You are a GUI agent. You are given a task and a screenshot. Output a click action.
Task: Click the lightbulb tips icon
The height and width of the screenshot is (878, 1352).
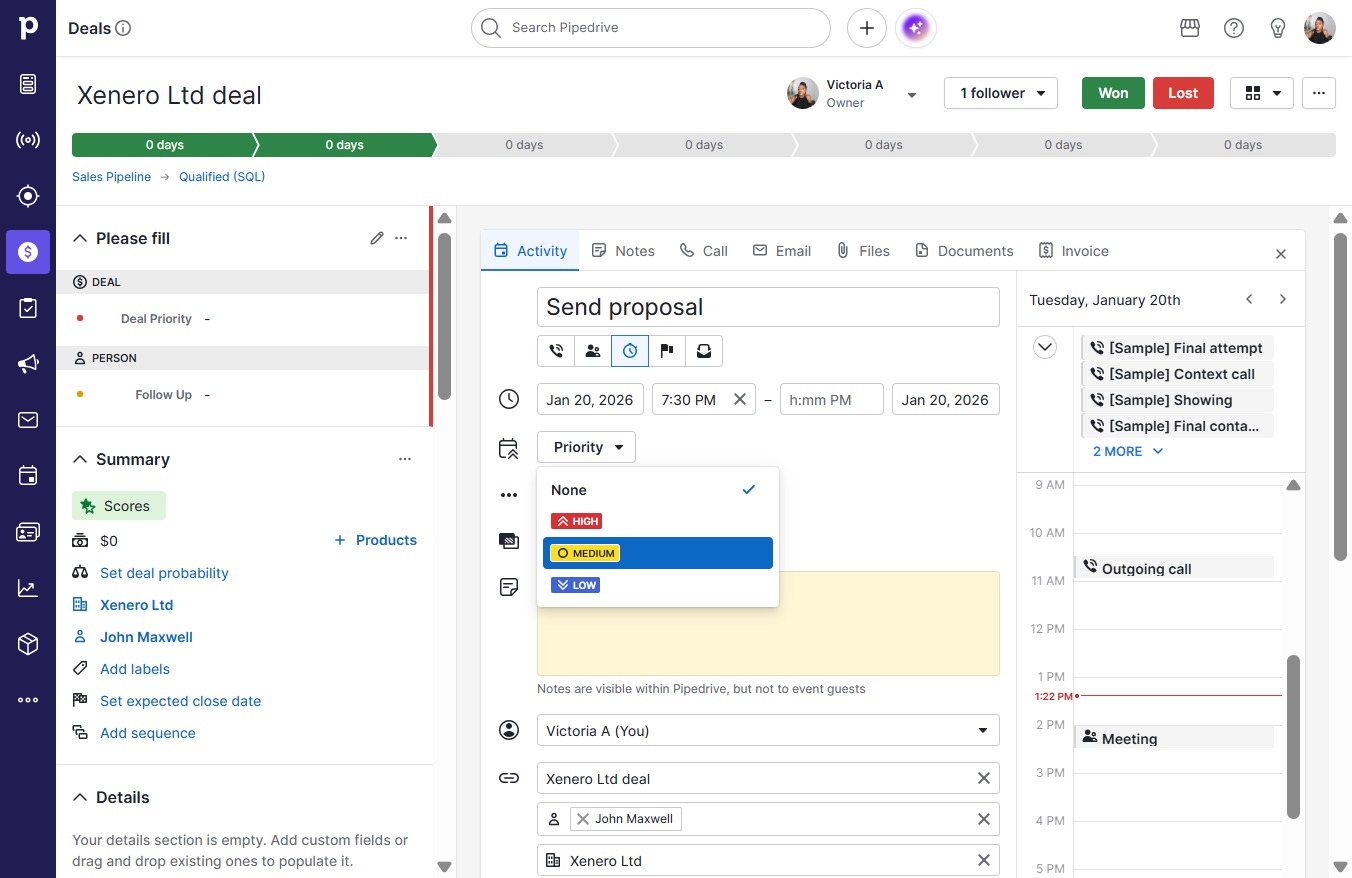1278,28
